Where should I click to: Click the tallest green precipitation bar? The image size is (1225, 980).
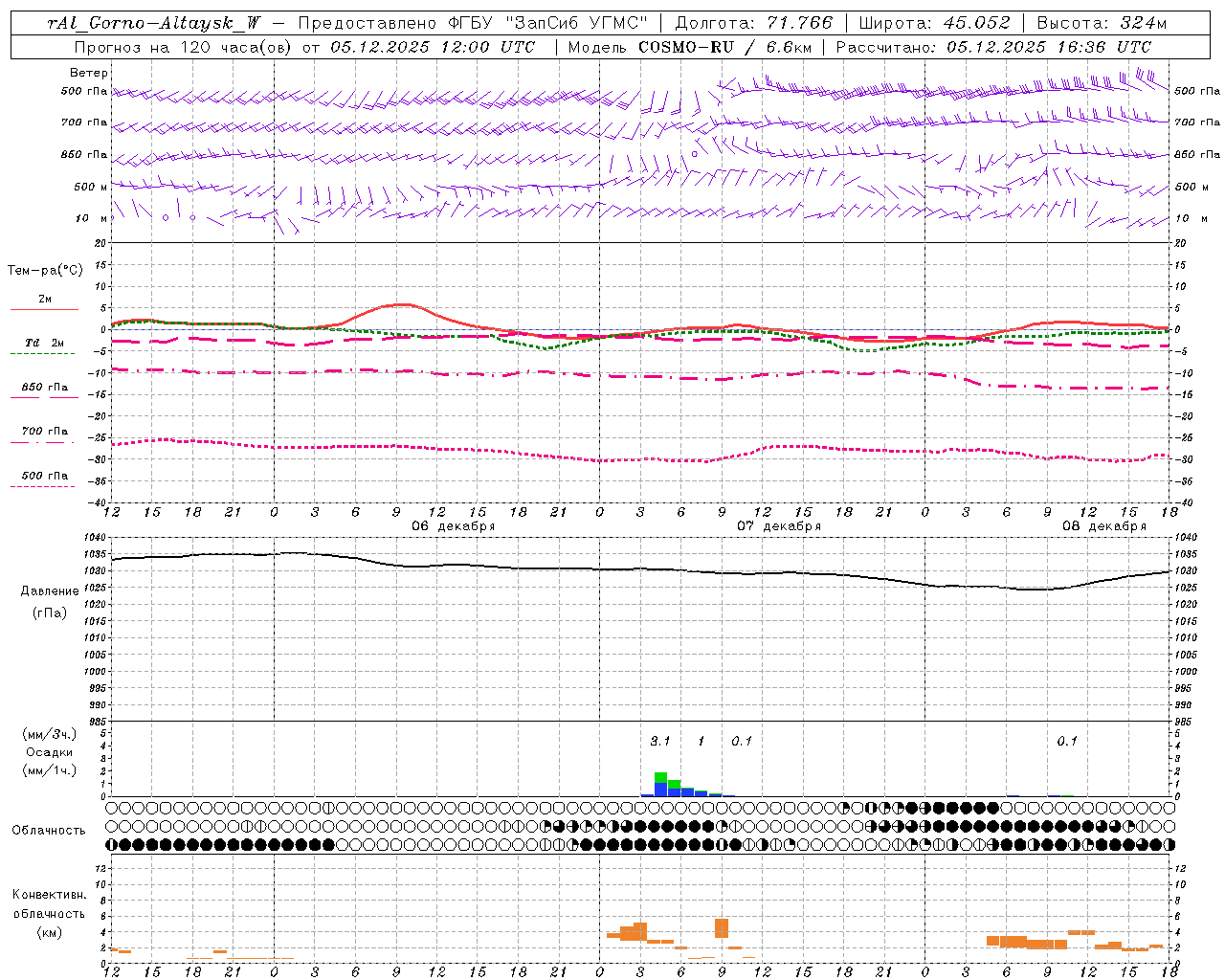660,777
